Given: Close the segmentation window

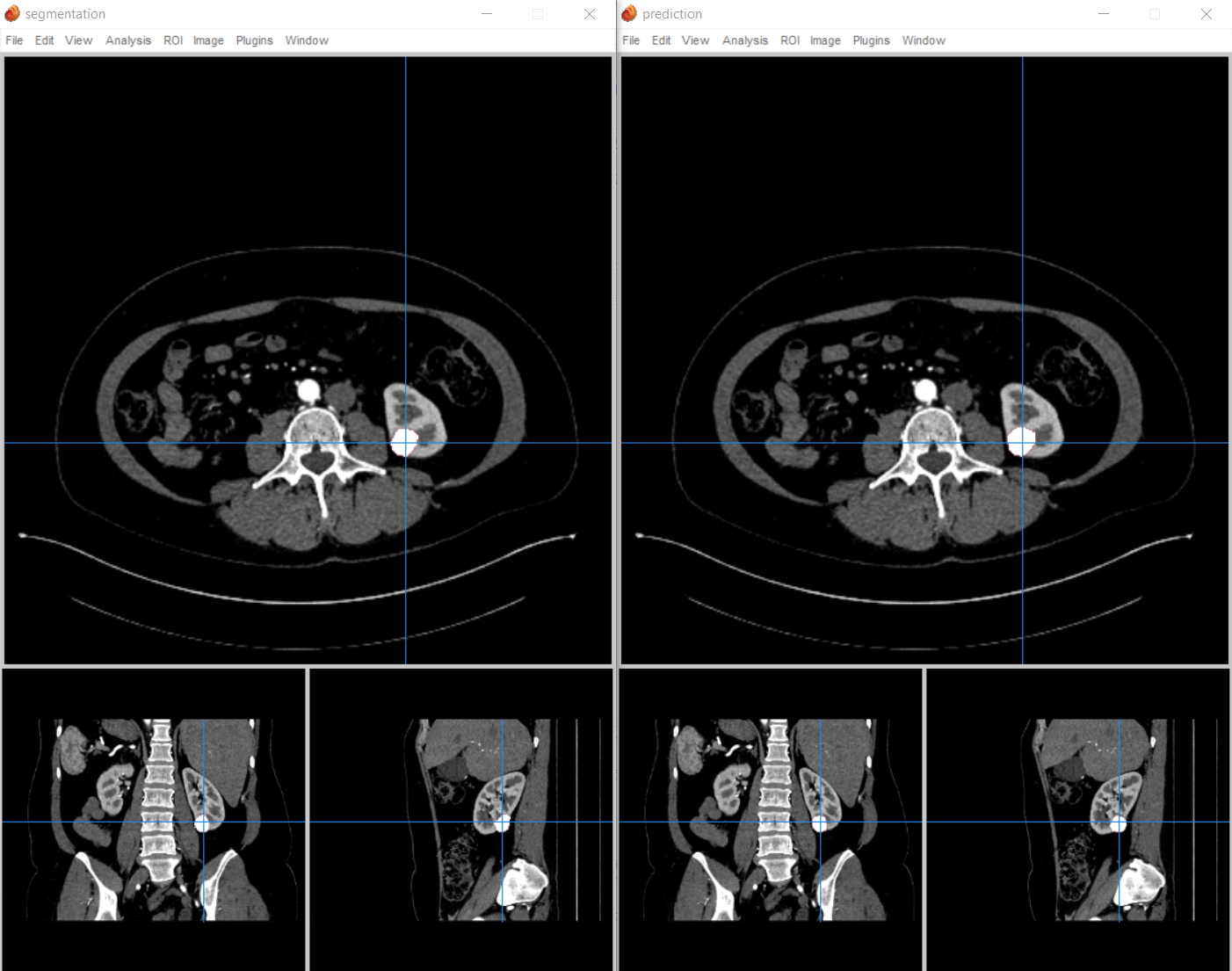Looking at the screenshot, I should click(x=590, y=14).
